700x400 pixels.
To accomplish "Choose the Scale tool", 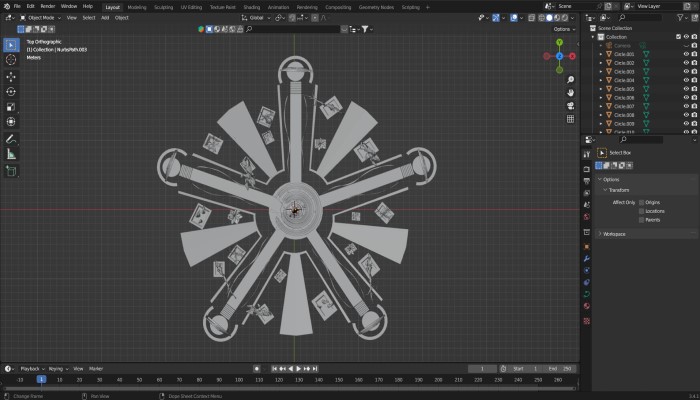I will pyautogui.click(x=11, y=107).
